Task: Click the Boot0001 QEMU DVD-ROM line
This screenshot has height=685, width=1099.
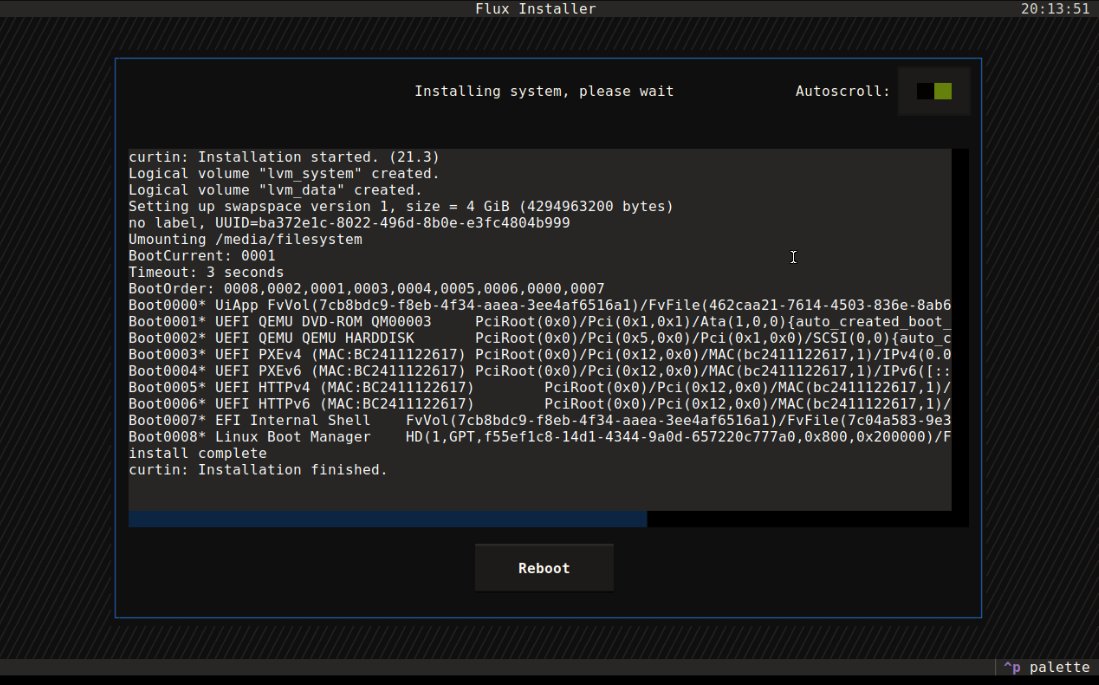Action: tap(540, 322)
